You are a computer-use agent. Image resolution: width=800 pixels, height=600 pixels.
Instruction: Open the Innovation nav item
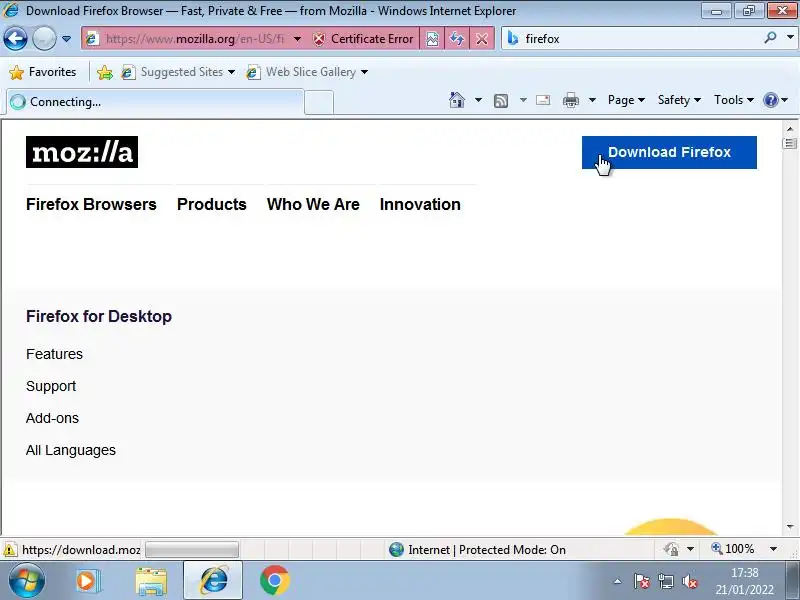click(x=420, y=205)
